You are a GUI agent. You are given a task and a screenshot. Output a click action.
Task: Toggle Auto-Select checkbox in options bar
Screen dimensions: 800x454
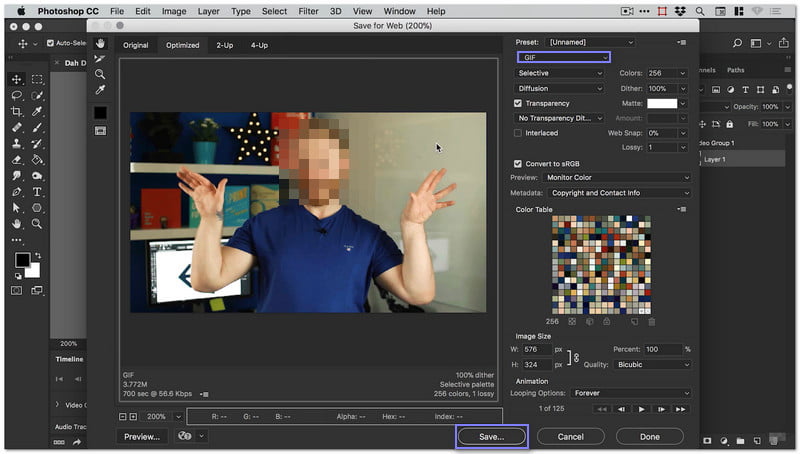coord(50,43)
